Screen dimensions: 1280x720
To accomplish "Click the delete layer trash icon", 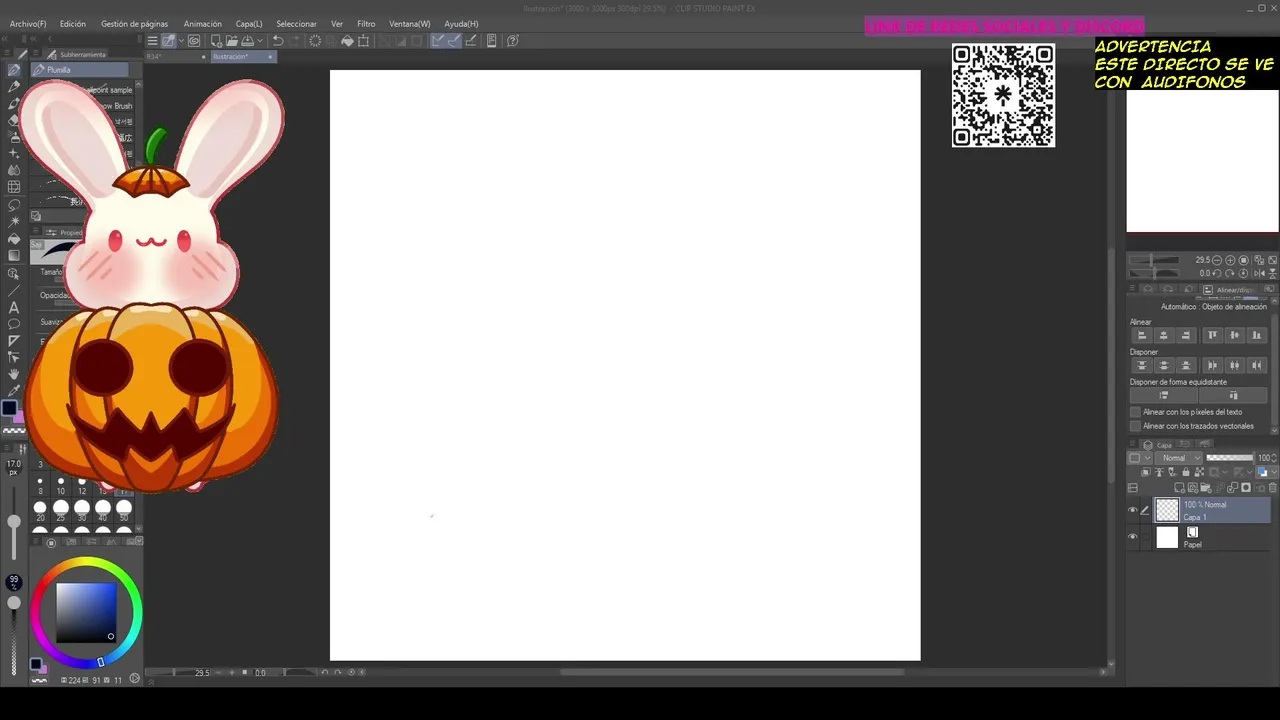I will pyautogui.click(x=1273, y=487).
